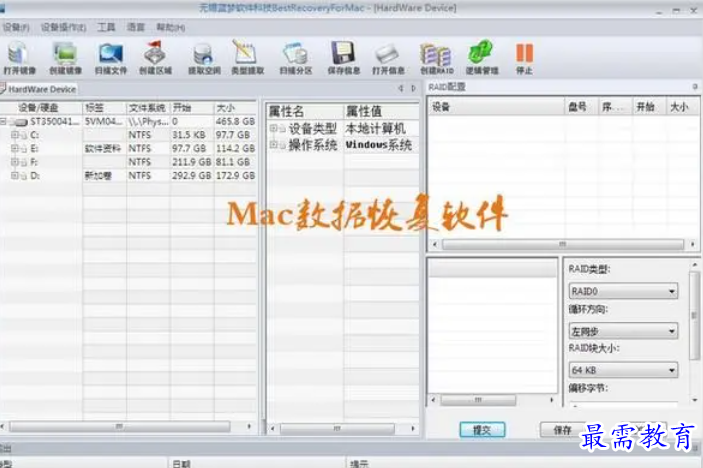Click the 属性名 column header

click(305, 111)
